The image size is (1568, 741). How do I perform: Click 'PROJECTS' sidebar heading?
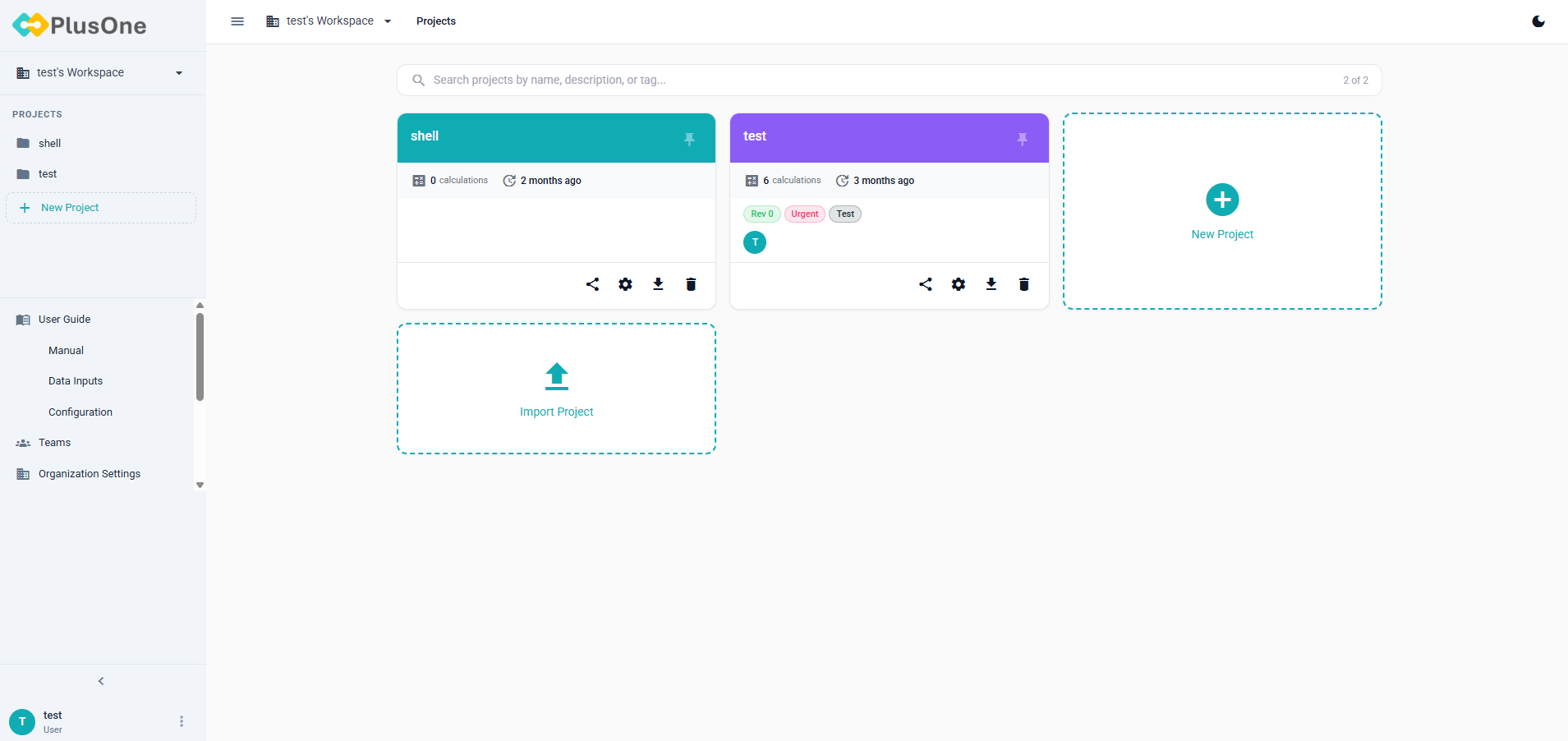pyautogui.click(x=37, y=114)
